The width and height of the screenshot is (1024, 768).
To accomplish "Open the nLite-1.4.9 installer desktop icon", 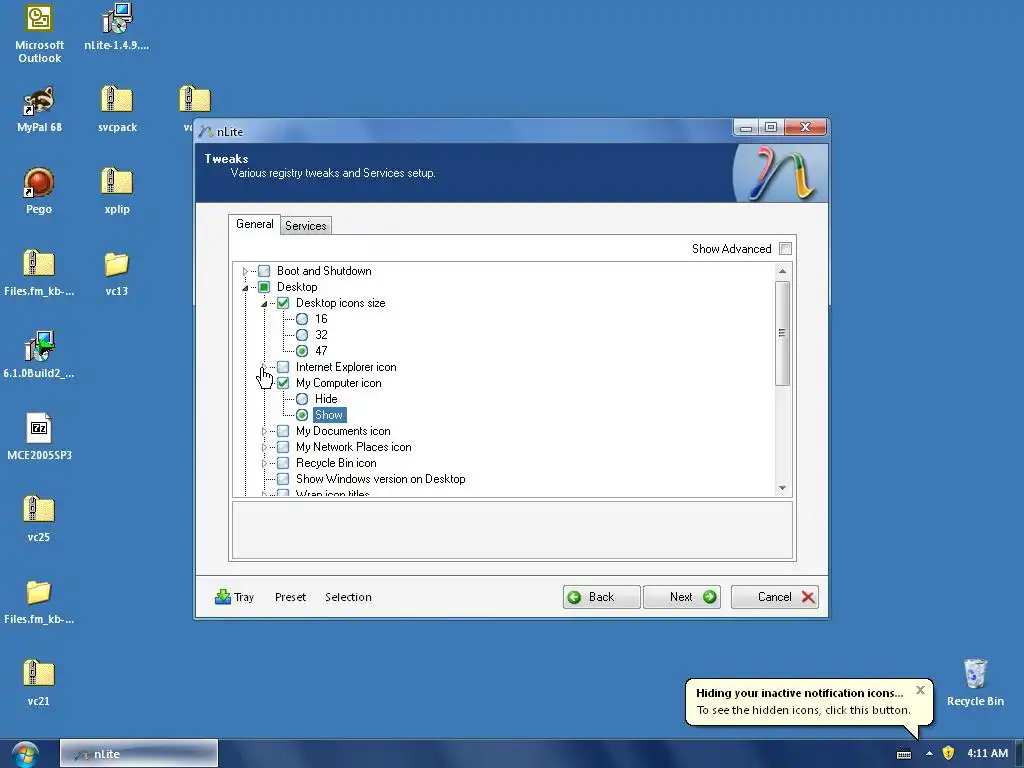I will (x=116, y=27).
